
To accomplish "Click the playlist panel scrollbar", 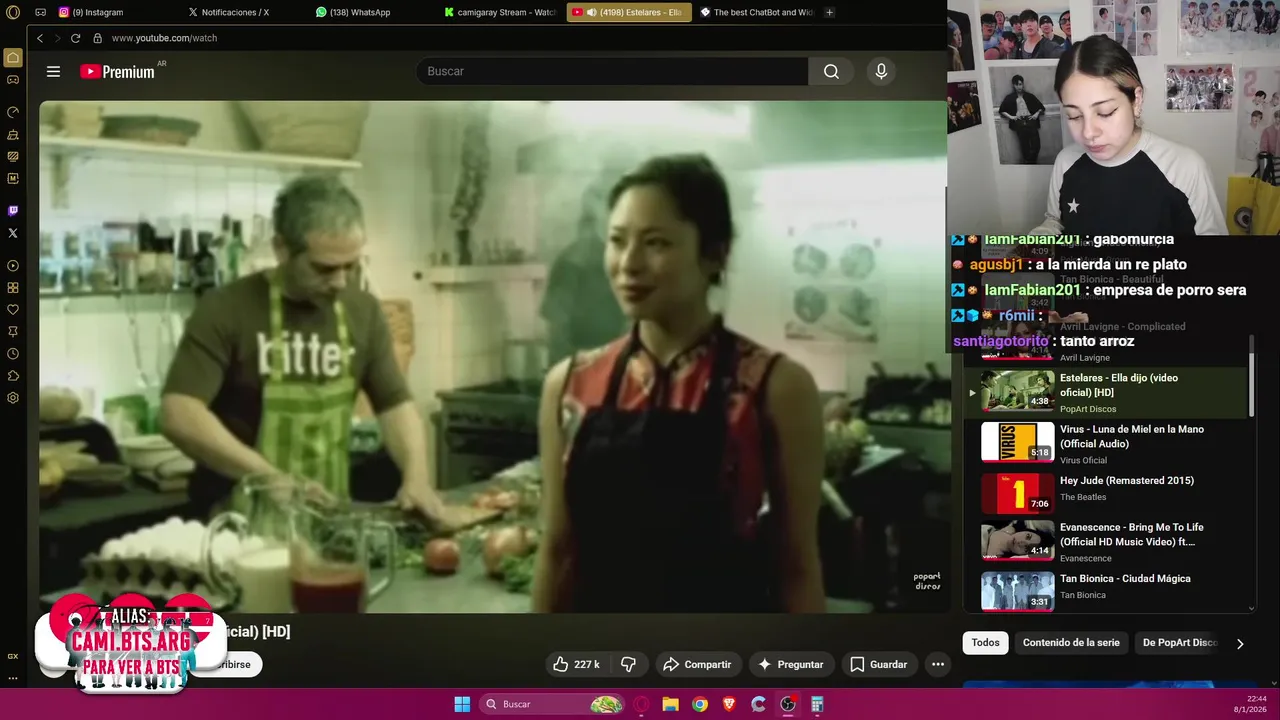I will pyautogui.click(x=1252, y=375).
